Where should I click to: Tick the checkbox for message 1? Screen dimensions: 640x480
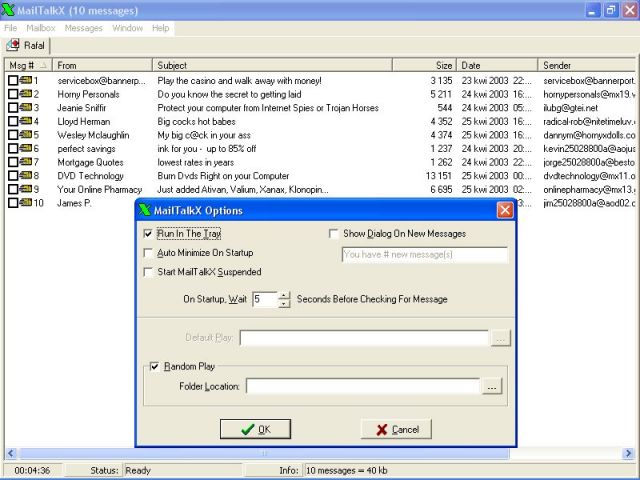[x=13, y=80]
